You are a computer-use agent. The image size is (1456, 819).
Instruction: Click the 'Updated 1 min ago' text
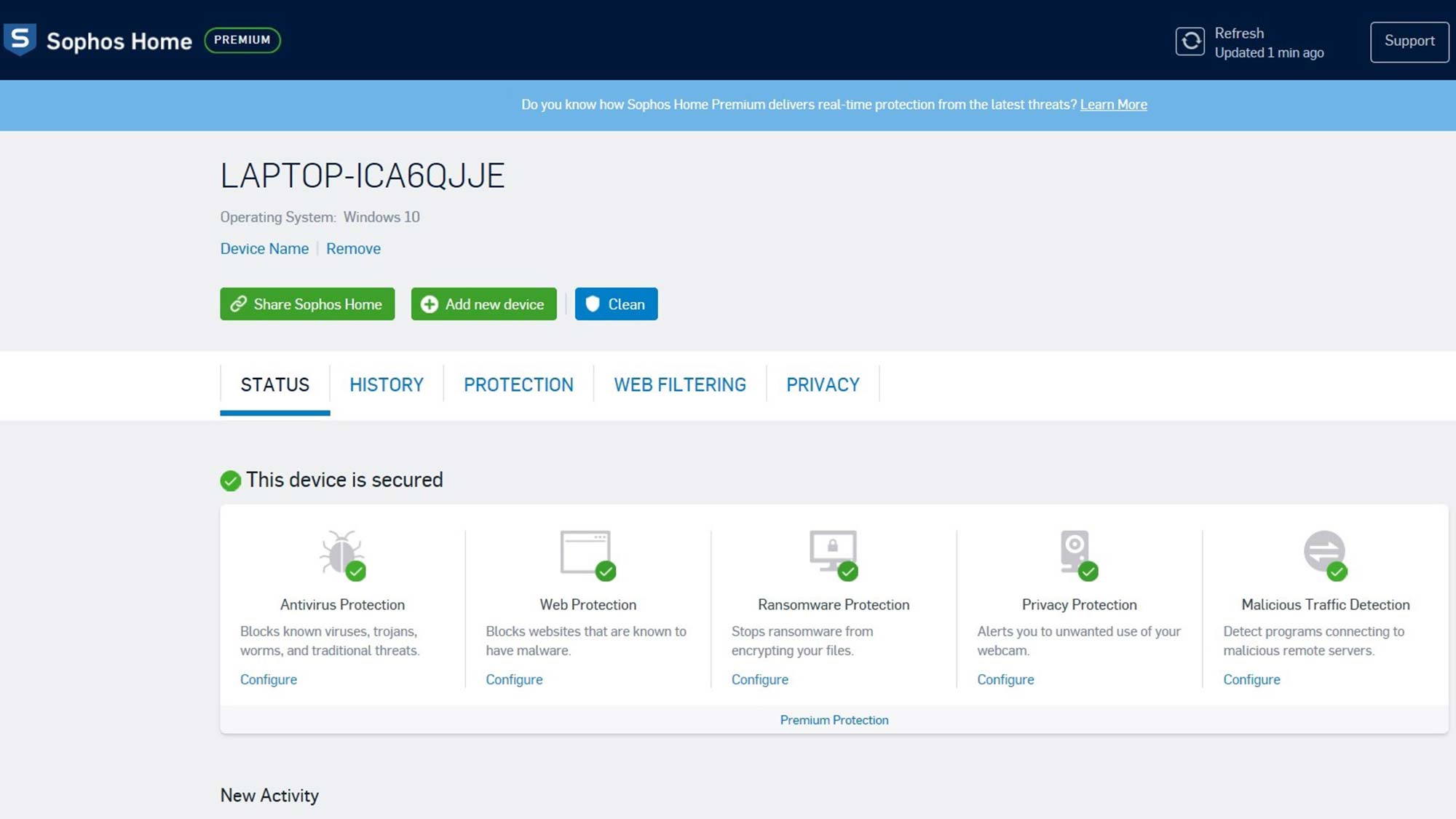coord(1269,52)
